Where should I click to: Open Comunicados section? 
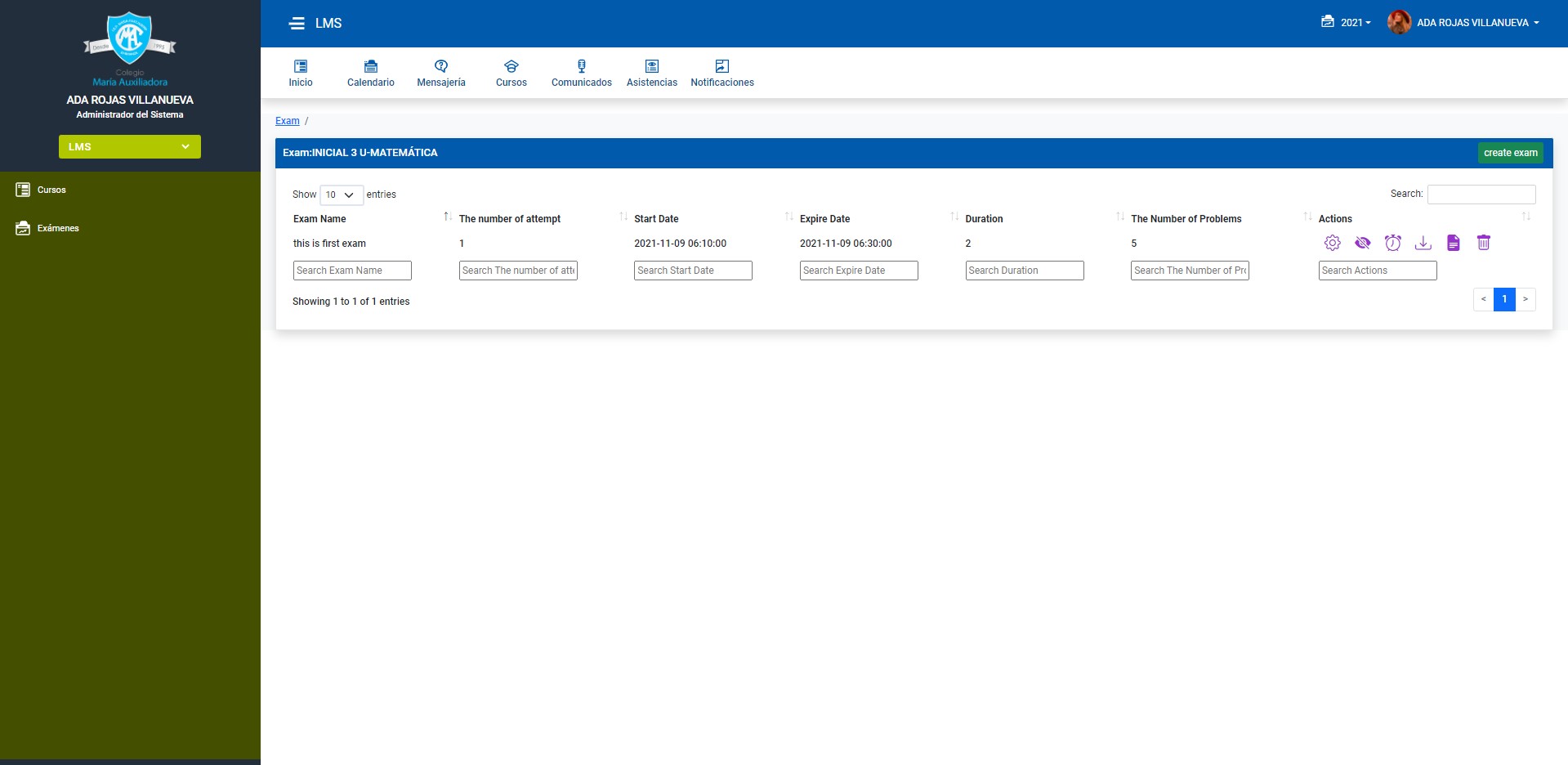tap(582, 74)
